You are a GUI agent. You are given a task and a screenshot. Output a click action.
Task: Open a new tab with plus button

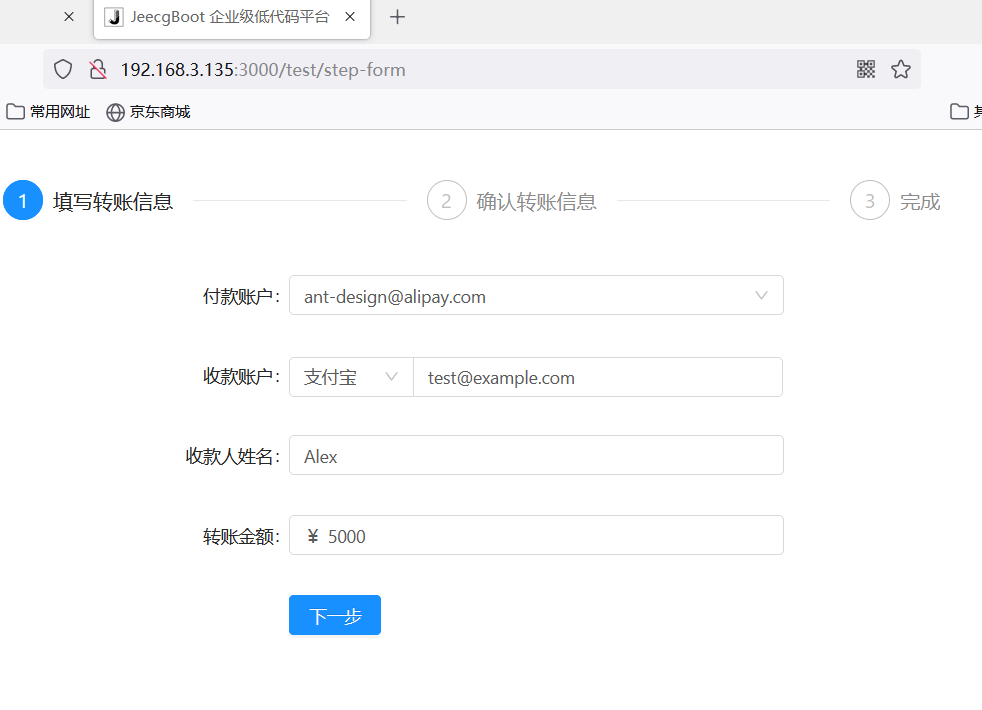397,17
